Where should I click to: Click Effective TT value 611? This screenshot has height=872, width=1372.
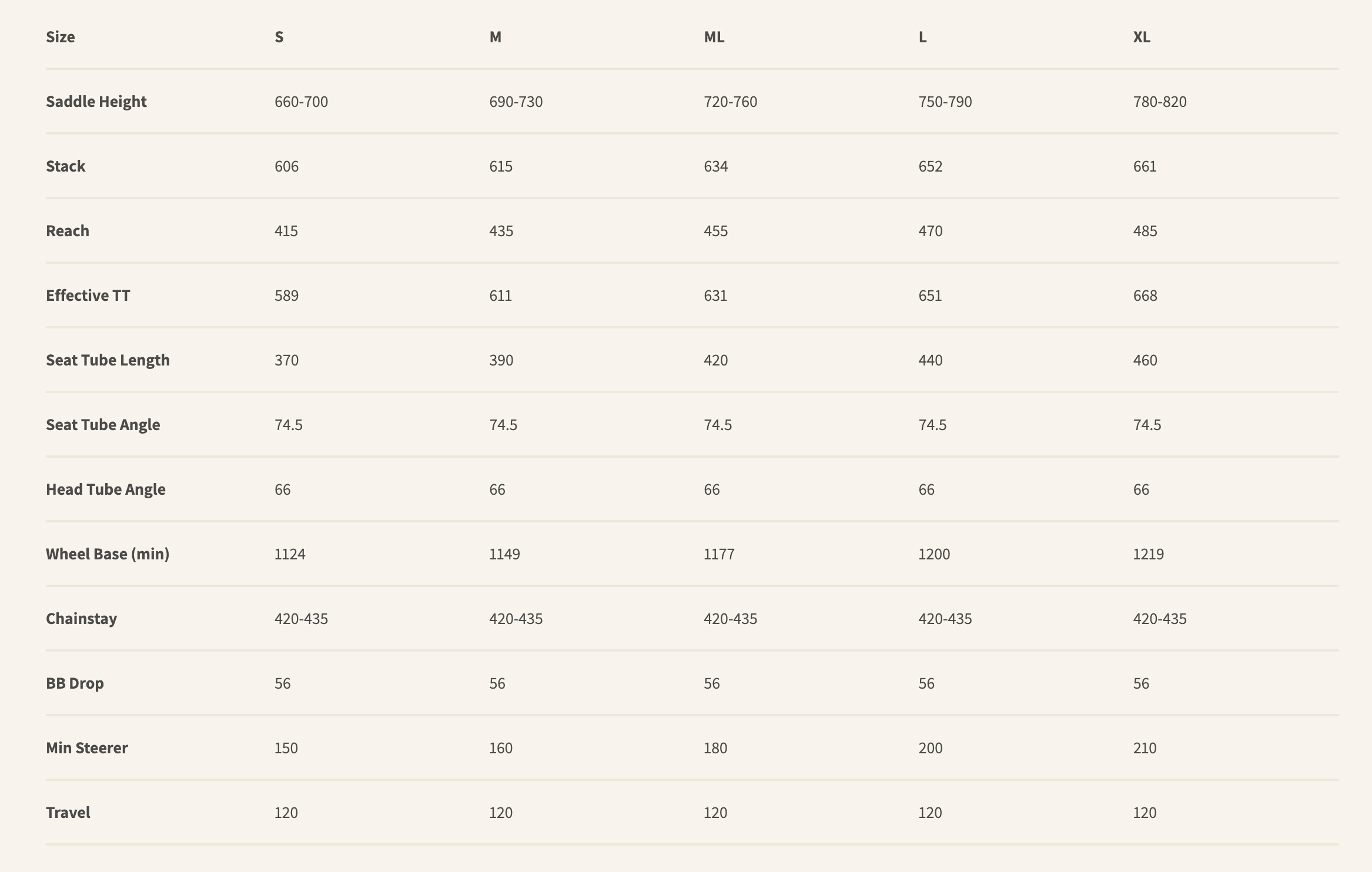coord(500,296)
